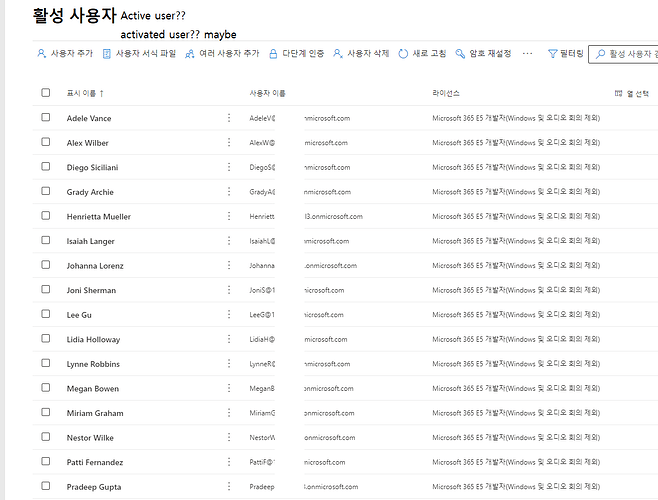Click the 사용자 추가 (Add user) icon
The height and width of the screenshot is (500, 658).
(x=41, y=54)
